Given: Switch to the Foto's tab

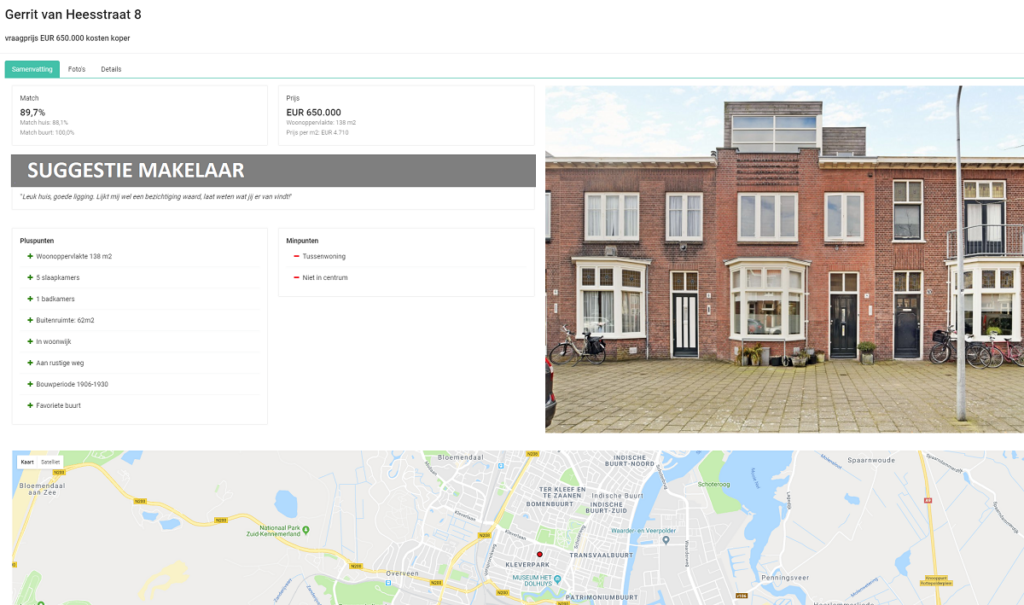Looking at the screenshot, I should [76, 69].
